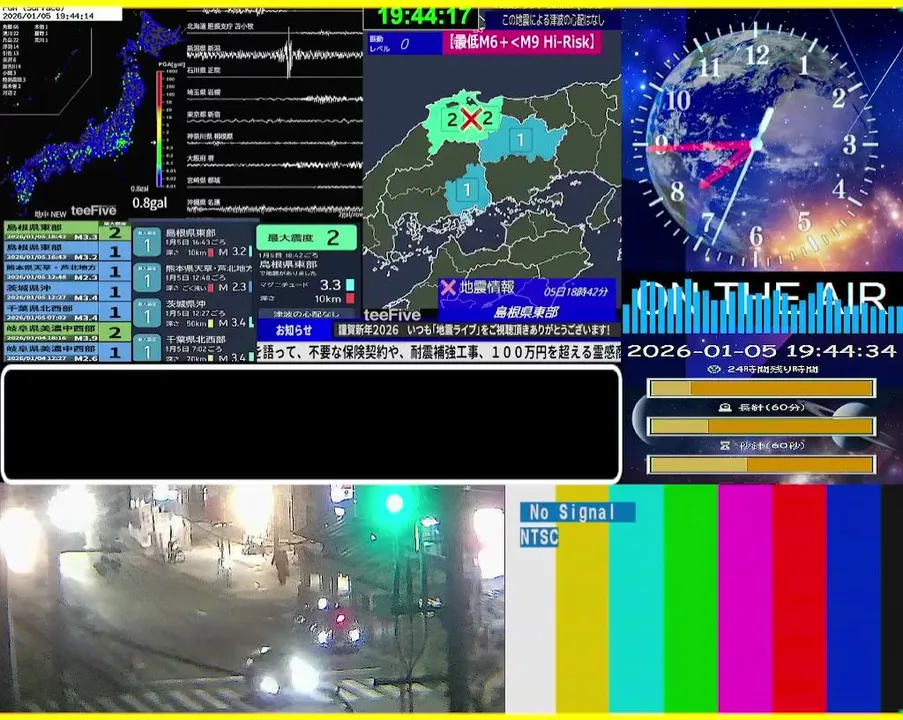Click the NTSC label

539,537
